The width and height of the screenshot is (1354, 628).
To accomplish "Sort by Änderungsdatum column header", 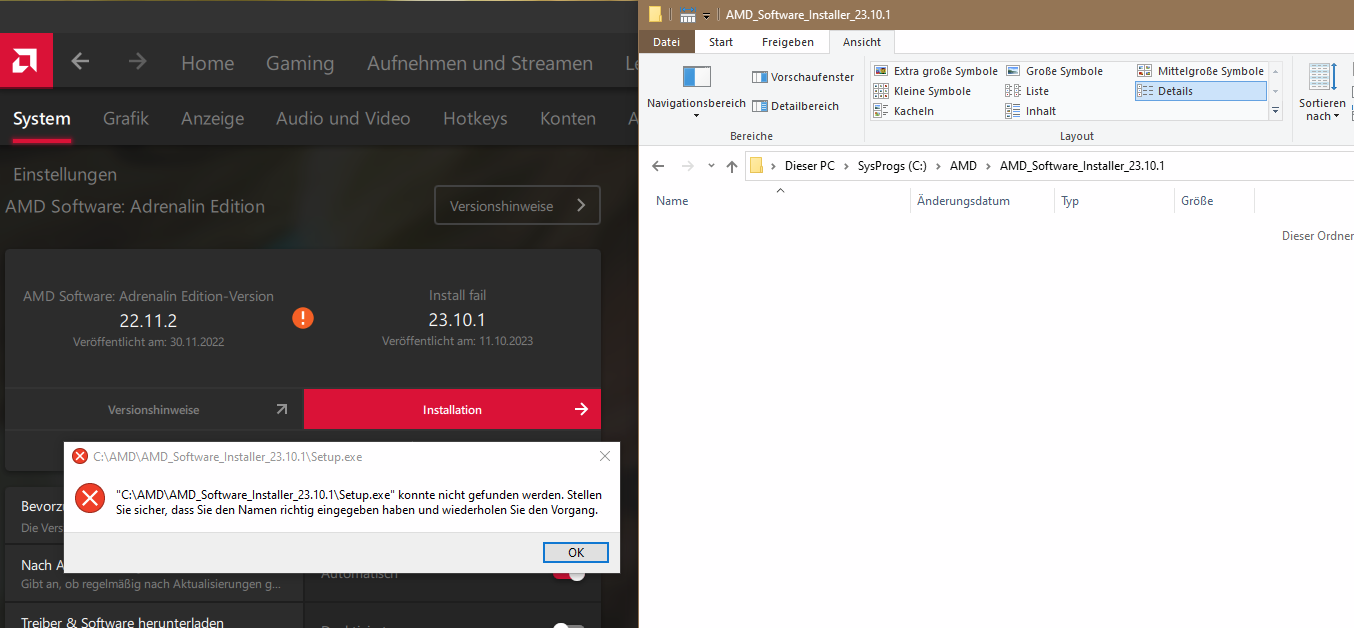I will [983, 201].
